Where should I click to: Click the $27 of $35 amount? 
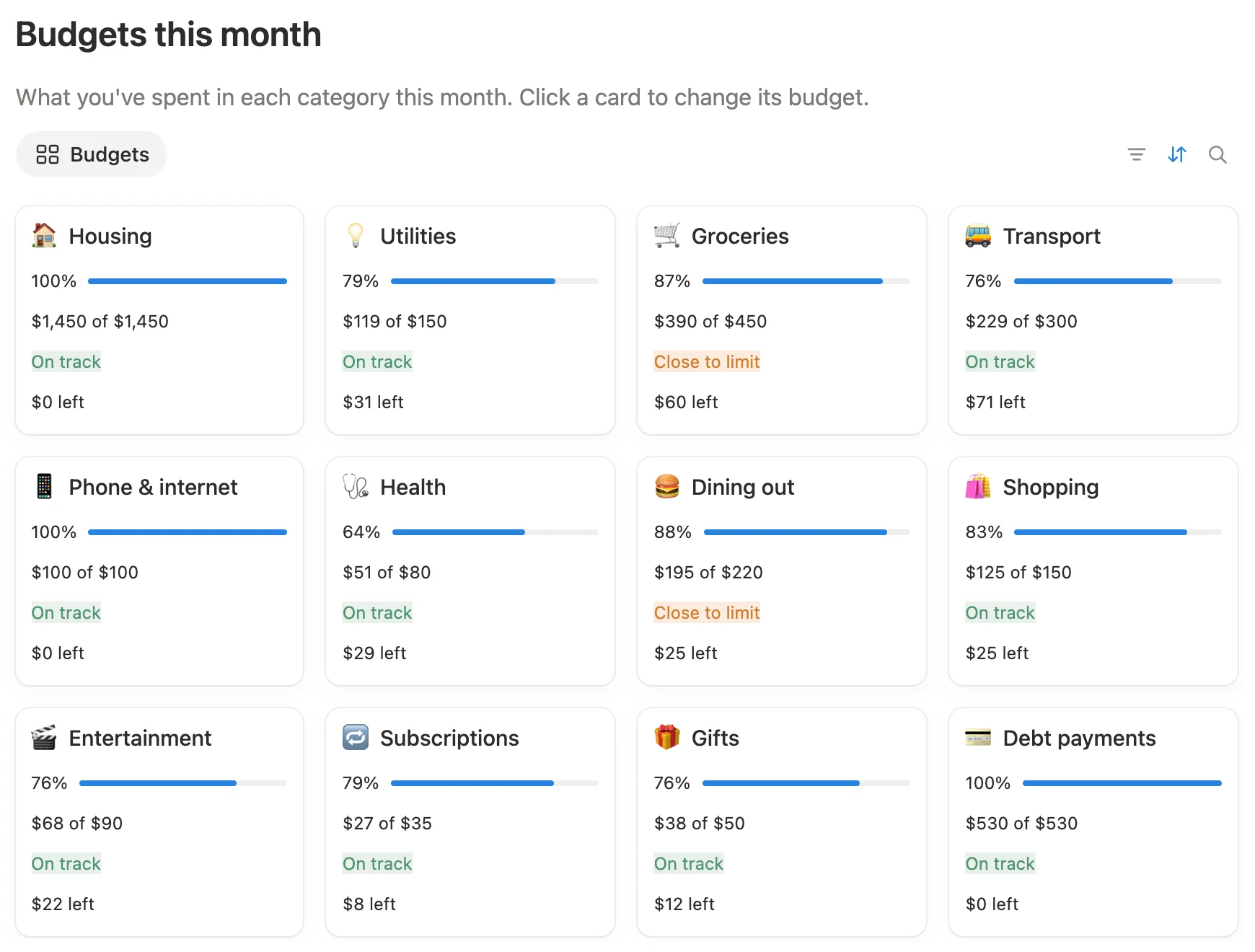point(387,823)
